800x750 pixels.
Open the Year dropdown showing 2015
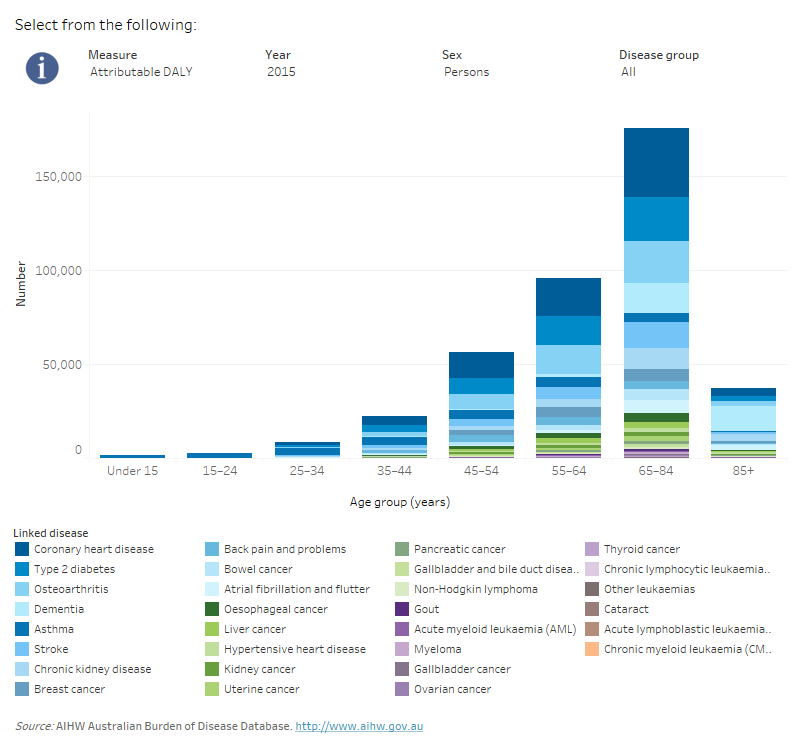point(280,71)
